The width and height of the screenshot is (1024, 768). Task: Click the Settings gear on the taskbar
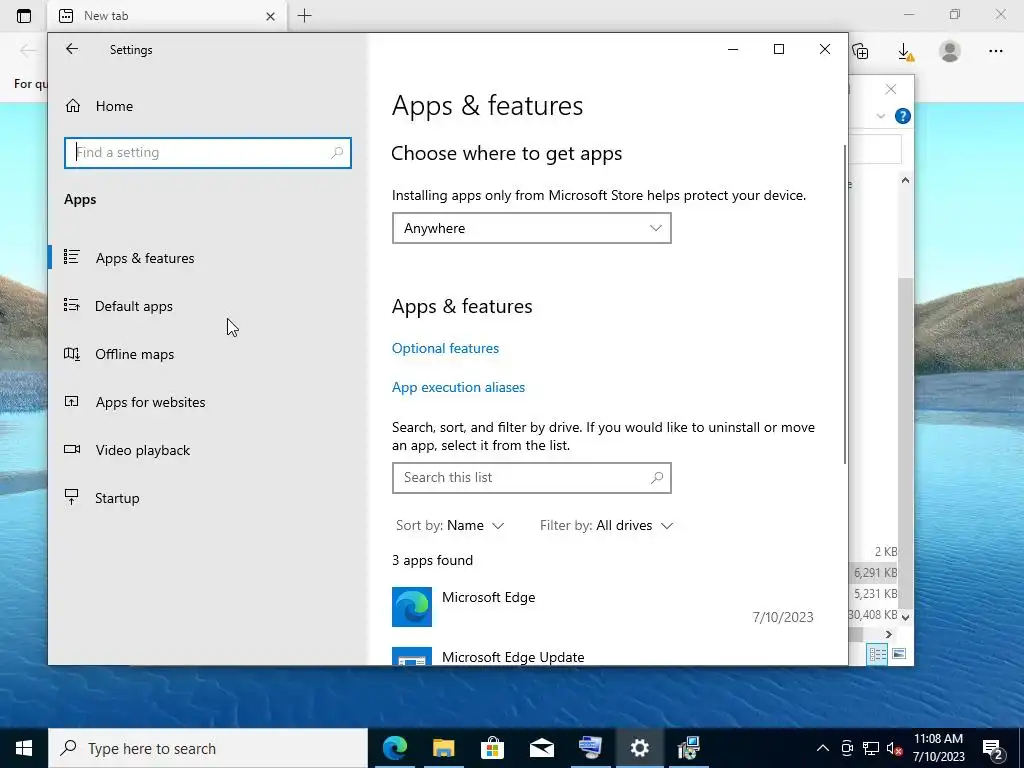639,748
